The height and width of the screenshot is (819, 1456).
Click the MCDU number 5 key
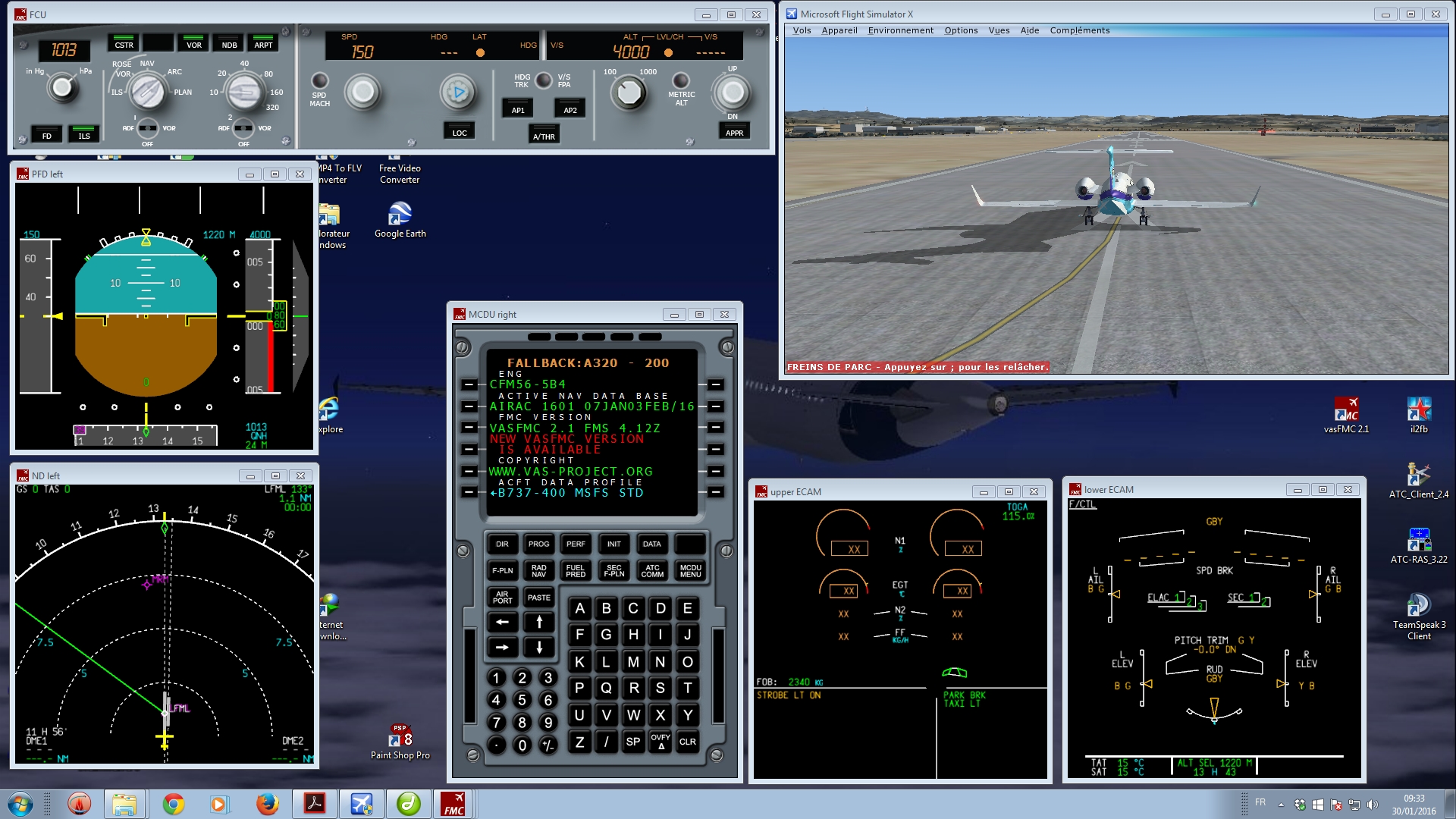[522, 700]
